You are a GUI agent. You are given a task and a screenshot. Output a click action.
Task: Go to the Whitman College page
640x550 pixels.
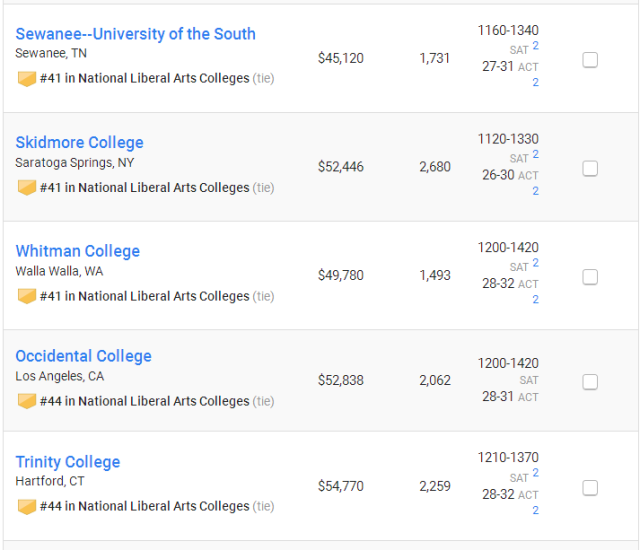pos(78,251)
